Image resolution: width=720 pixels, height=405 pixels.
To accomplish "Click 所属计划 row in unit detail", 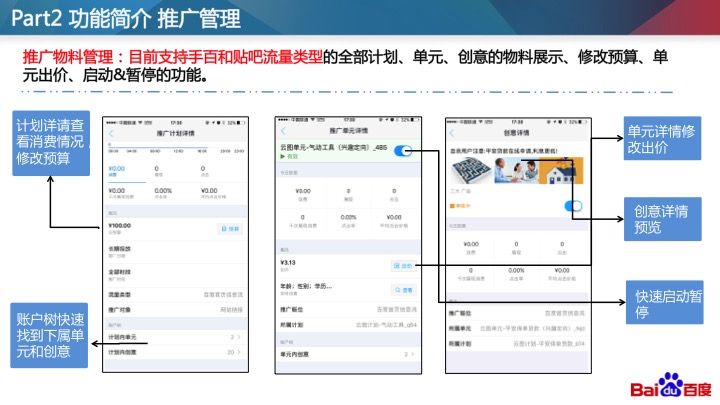I will [x=348, y=325].
